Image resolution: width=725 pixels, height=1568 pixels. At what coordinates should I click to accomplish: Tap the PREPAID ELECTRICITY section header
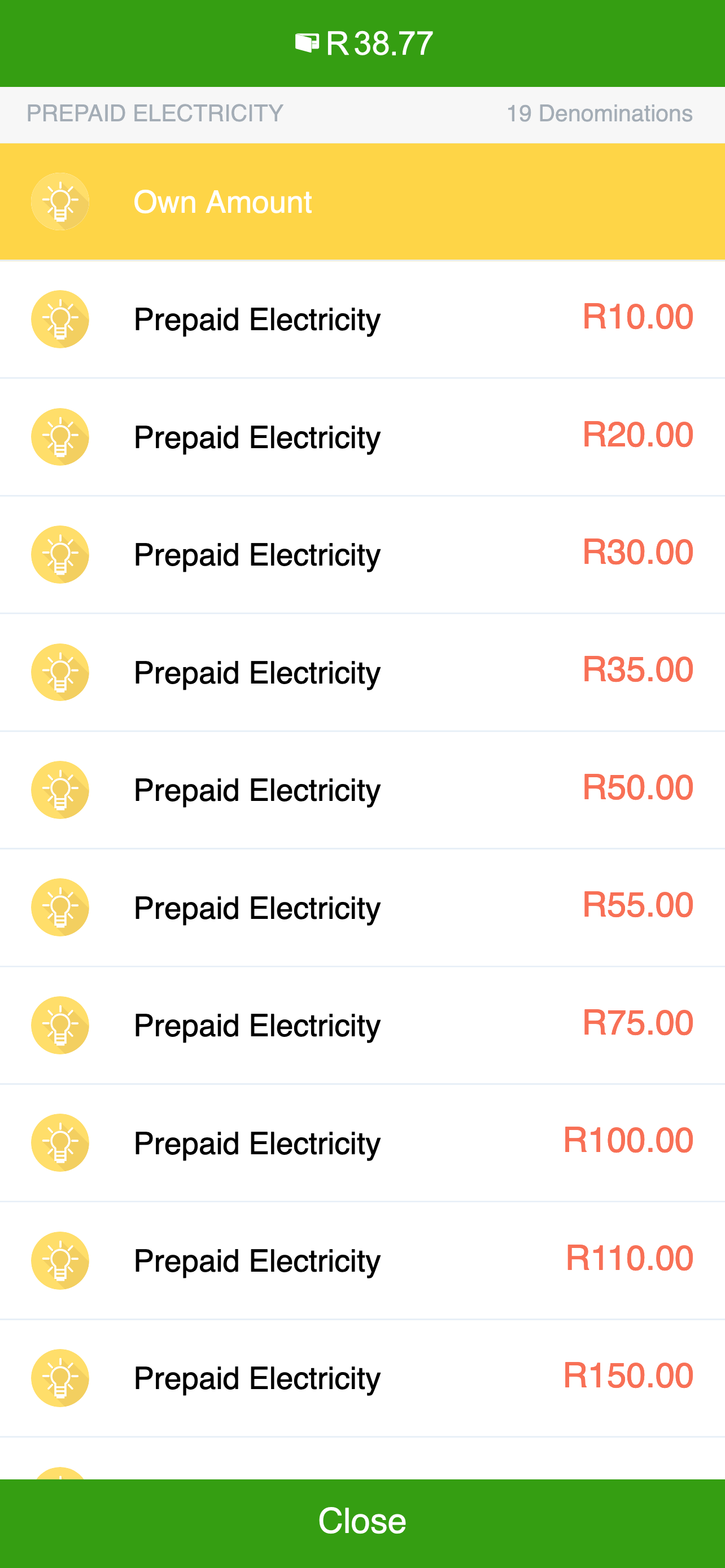pos(155,113)
